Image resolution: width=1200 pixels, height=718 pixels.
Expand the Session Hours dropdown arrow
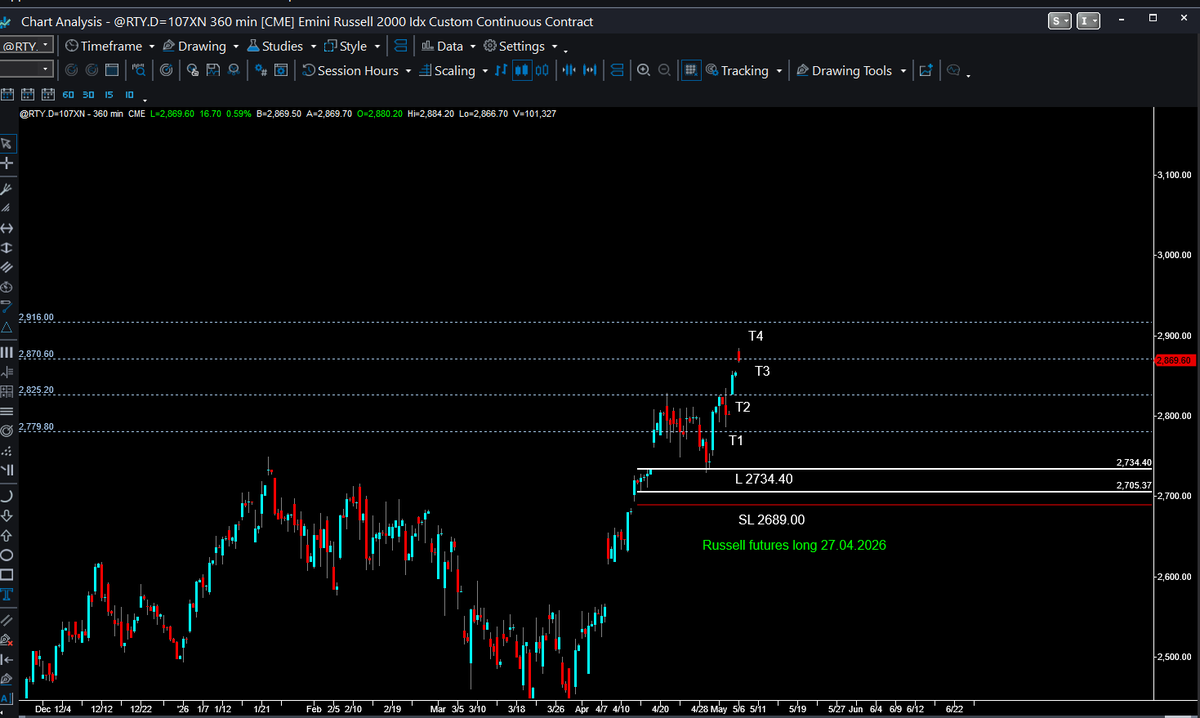[408, 71]
